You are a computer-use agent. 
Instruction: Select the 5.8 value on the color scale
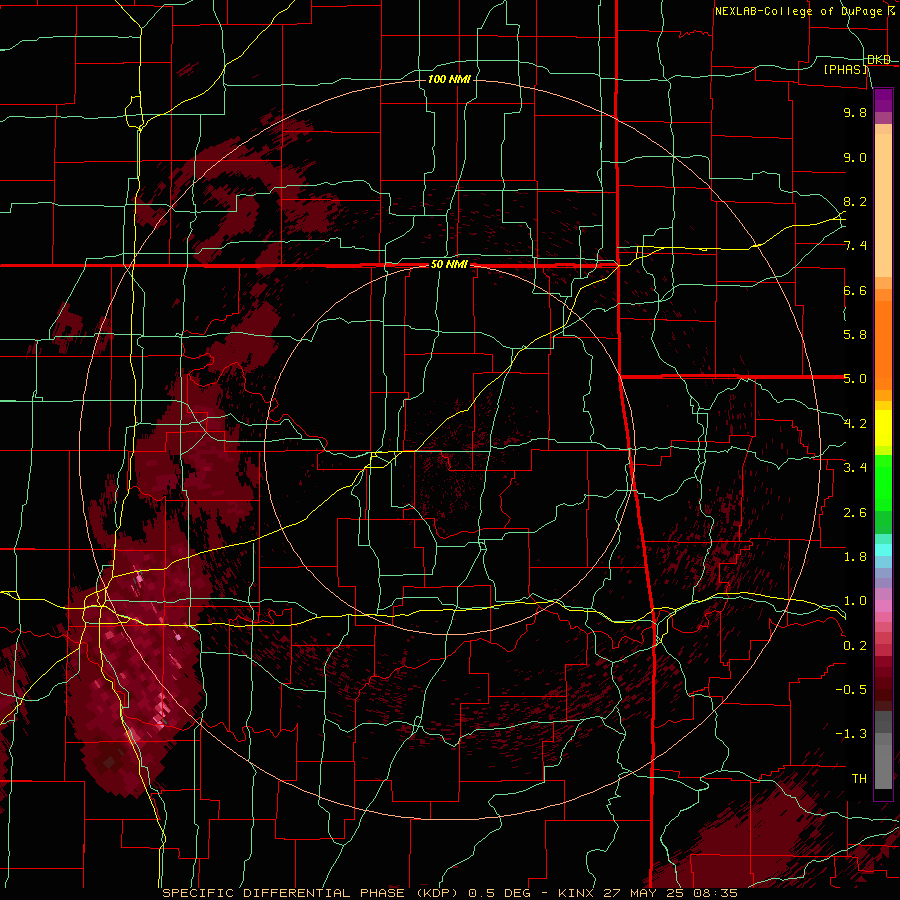tap(855, 335)
